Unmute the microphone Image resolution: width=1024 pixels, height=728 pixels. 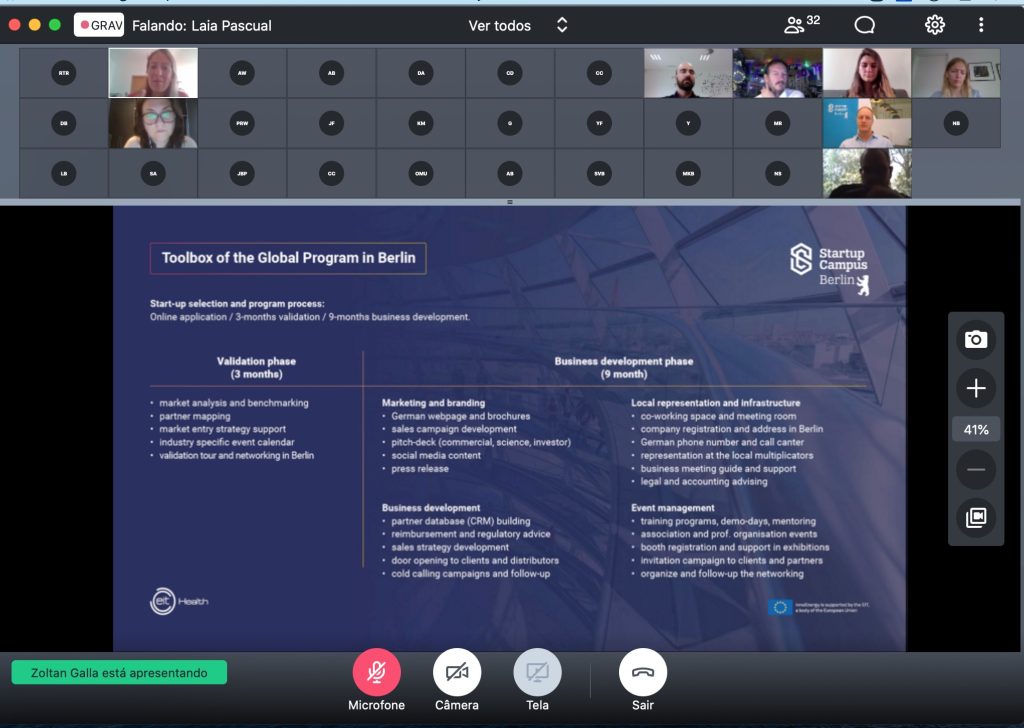(376, 672)
